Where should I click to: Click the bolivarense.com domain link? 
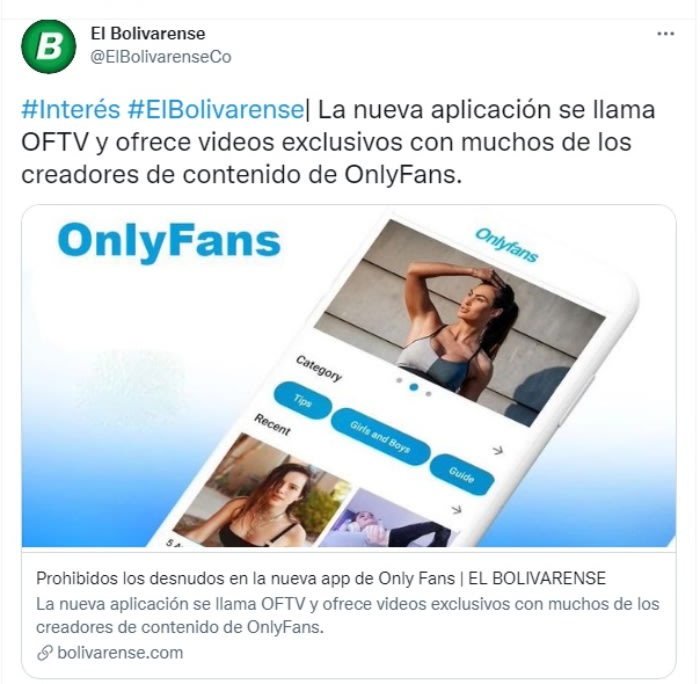[x=120, y=653]
